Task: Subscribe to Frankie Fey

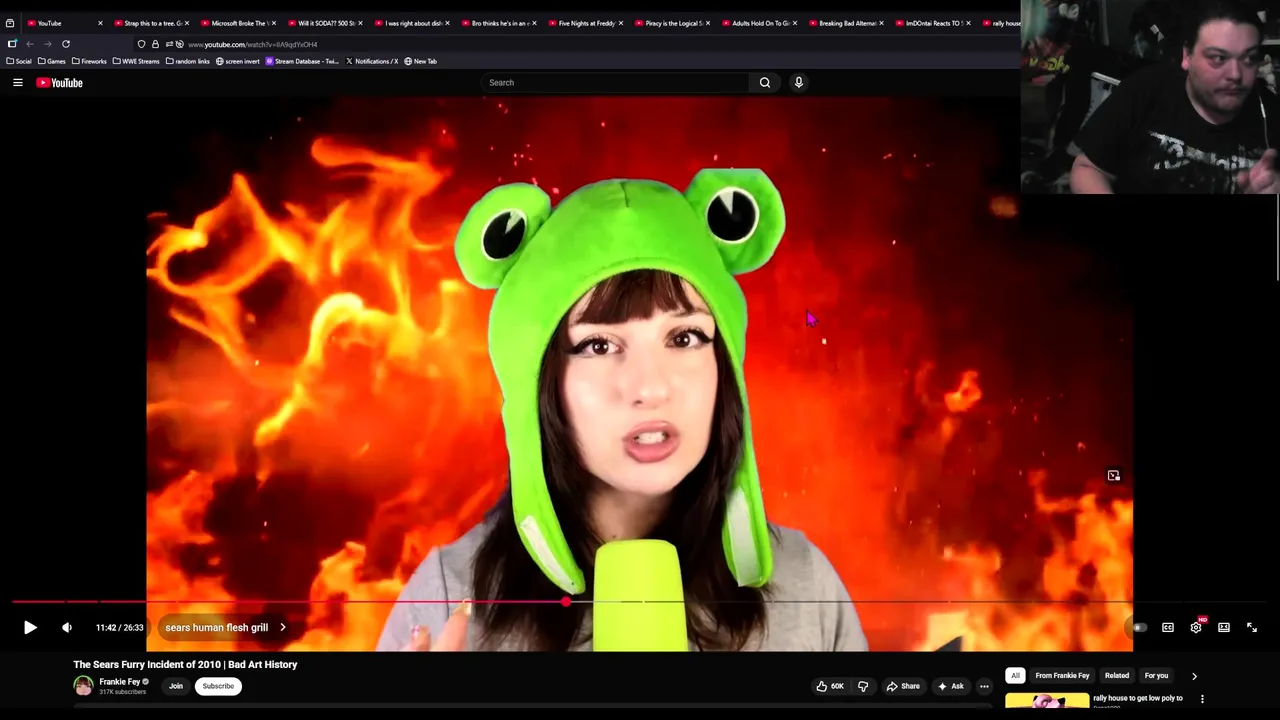Action: (x=218, y=686)
